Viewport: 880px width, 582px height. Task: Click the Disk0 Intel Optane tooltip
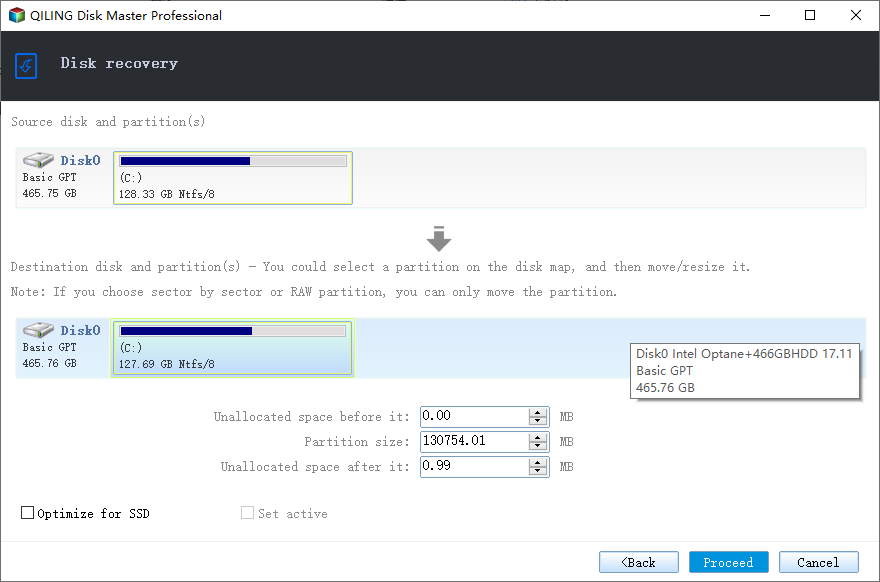[745, 371]
